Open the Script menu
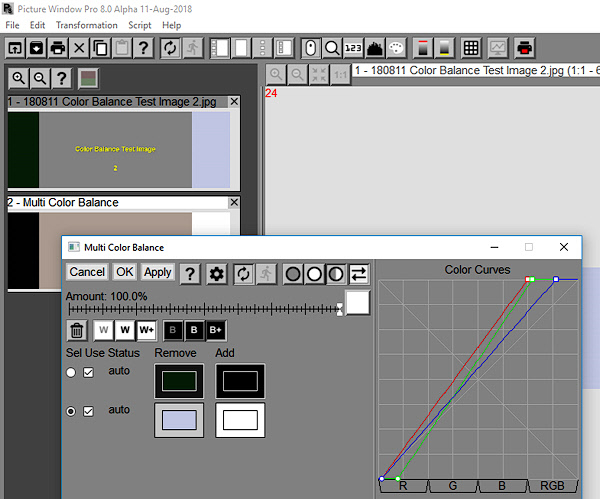Viewport: 600px width, 499px height. pyautogui.click(x=140, y=25)
